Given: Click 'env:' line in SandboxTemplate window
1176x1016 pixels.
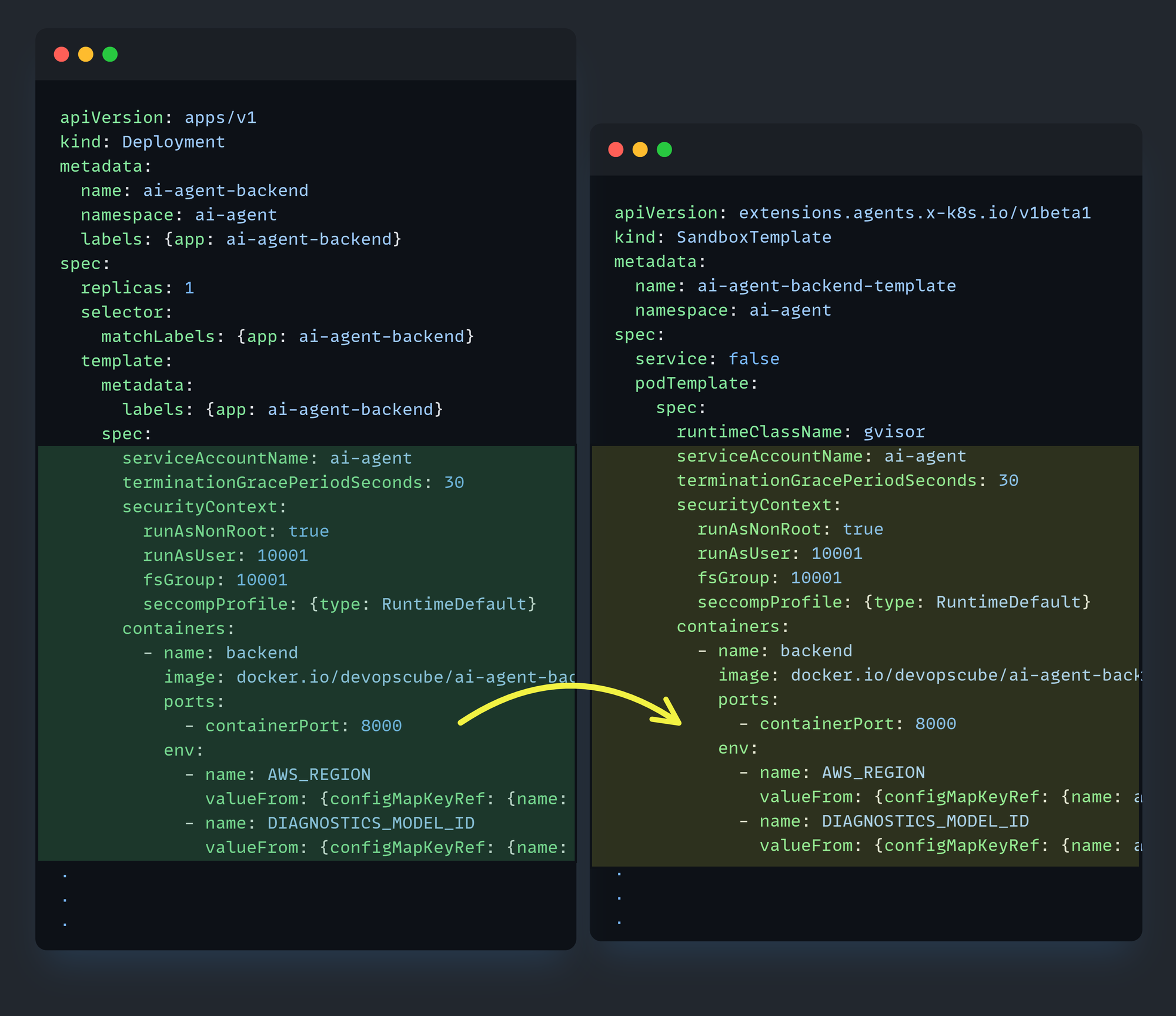Looking at the screenshot, I should pyautogui.click(x=738, y=748).
